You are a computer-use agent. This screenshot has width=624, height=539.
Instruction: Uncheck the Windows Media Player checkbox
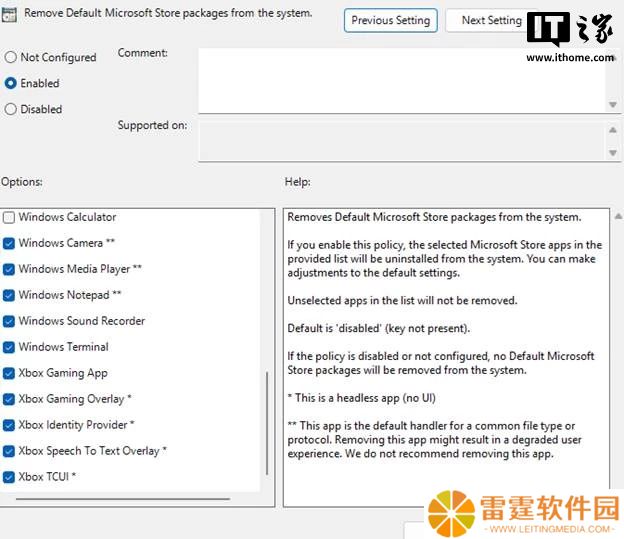pyautogui.click(x=9, y=270)
